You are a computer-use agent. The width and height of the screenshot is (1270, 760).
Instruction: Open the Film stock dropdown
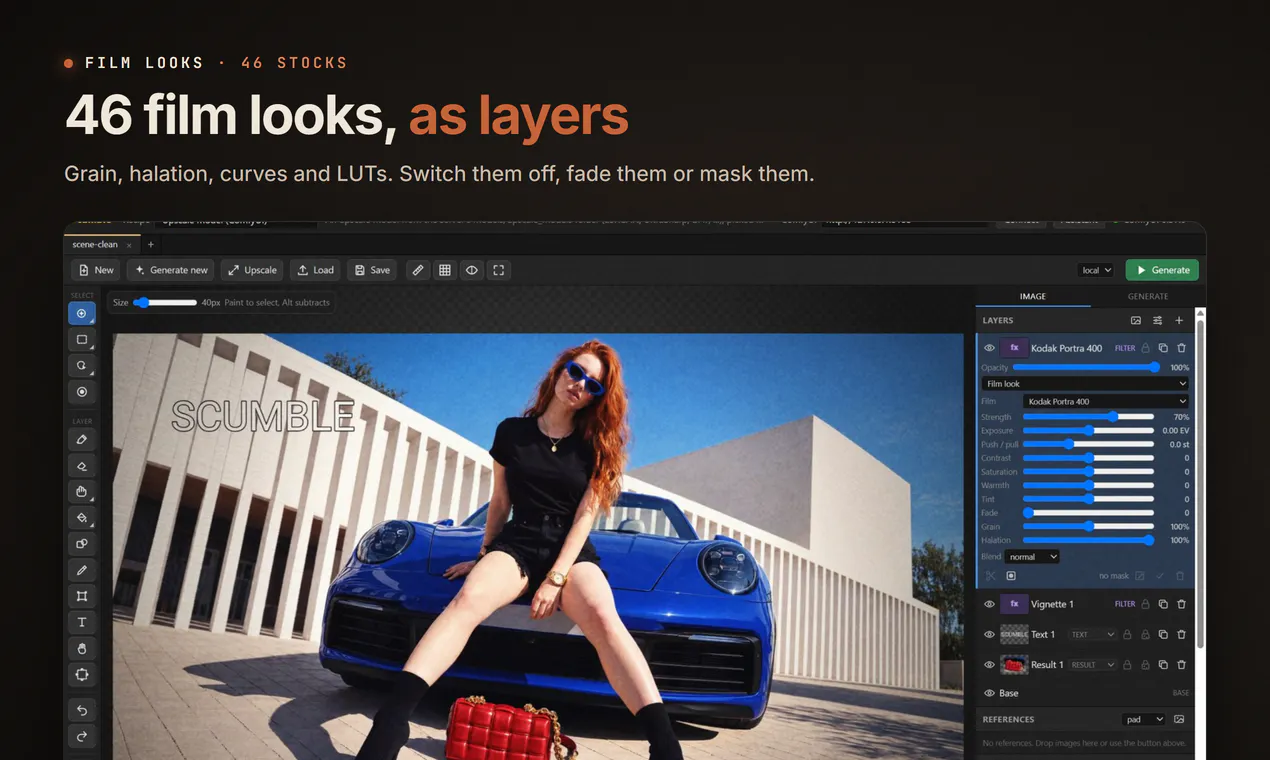tap(1105, 402)
